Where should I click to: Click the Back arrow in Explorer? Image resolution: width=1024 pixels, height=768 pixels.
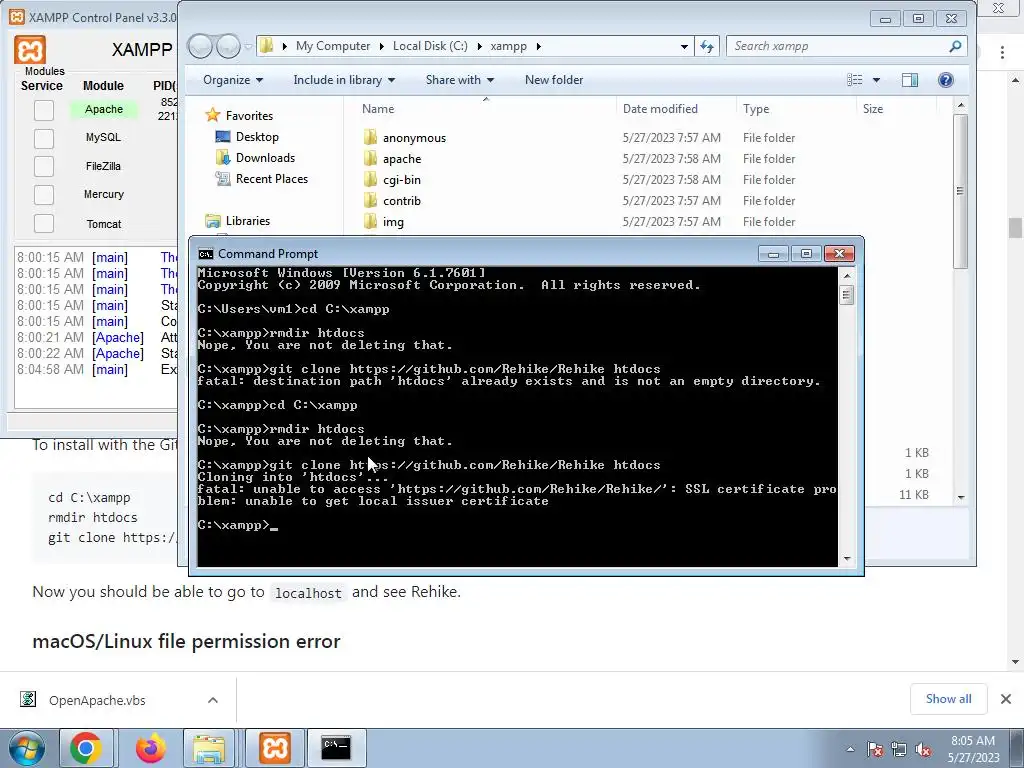click(x=200, y=46)
